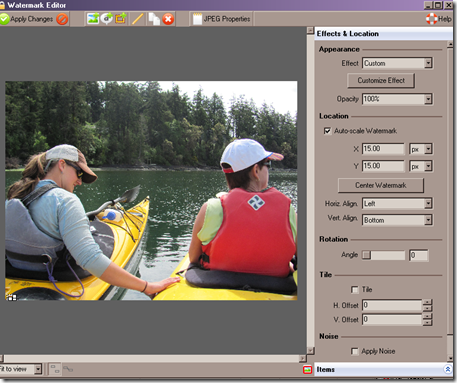Screen dimensions: 457x383
Task: Add a frame watermark icon
Action: [x=121, y=19]
